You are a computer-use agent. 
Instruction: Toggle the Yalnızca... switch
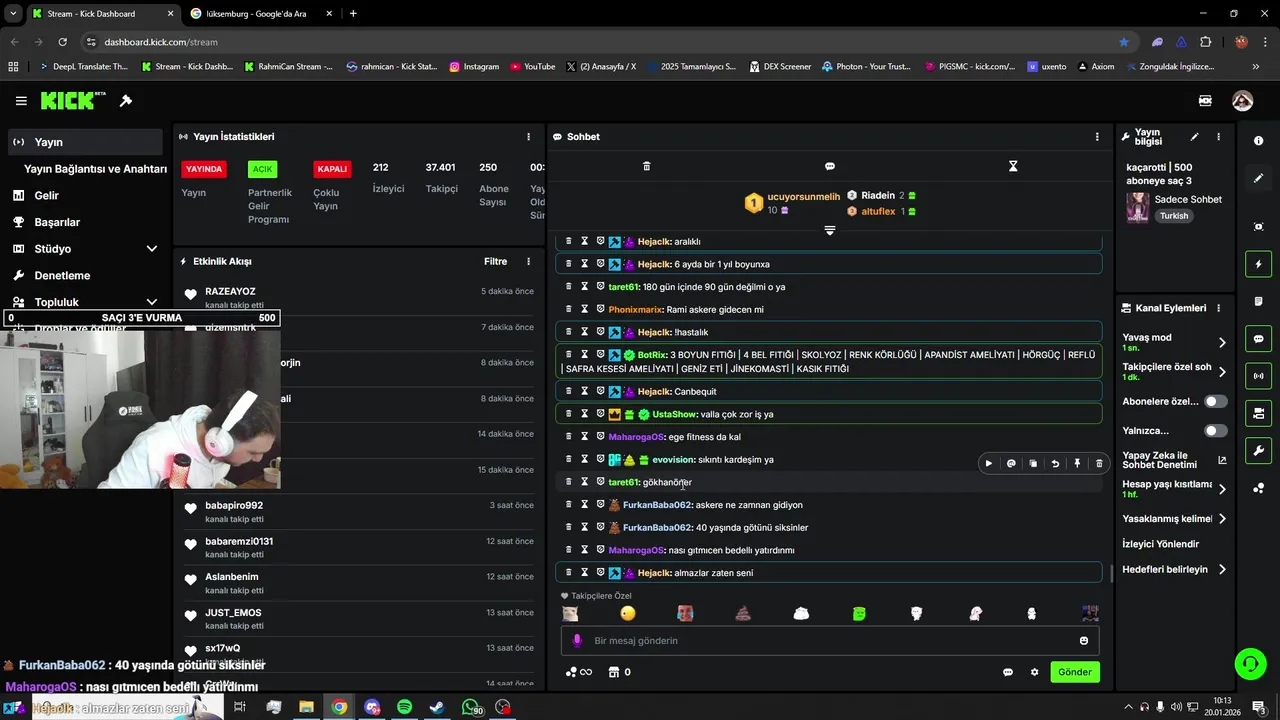click(x=1216, y=431)
